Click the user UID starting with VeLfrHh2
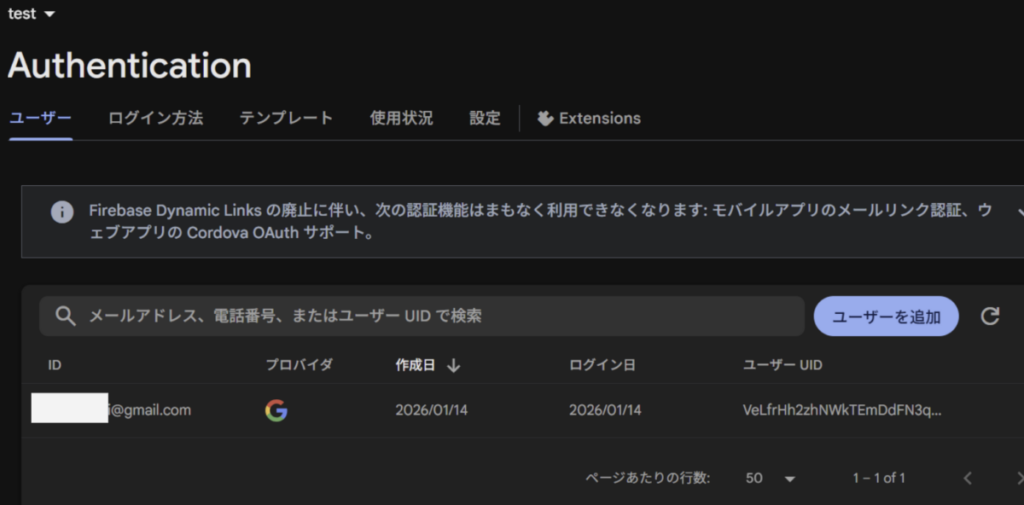Image resolution: width=1024 pixels, height=505 pixels. point(841,410)
